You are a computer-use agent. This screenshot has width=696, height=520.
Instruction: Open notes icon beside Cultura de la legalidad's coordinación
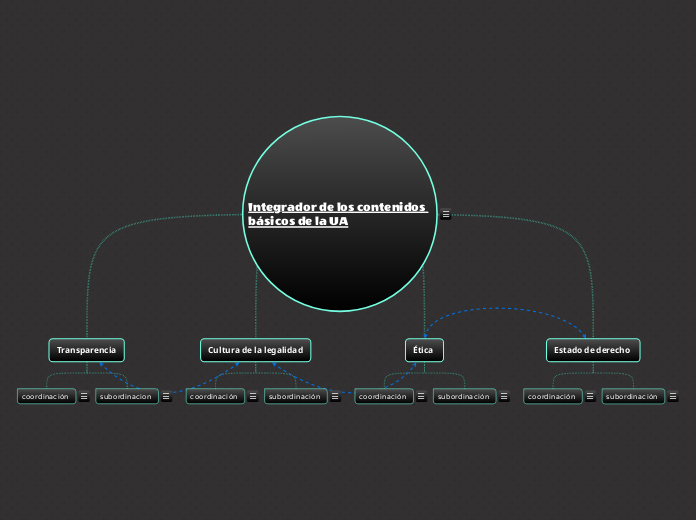coord(253,396)
